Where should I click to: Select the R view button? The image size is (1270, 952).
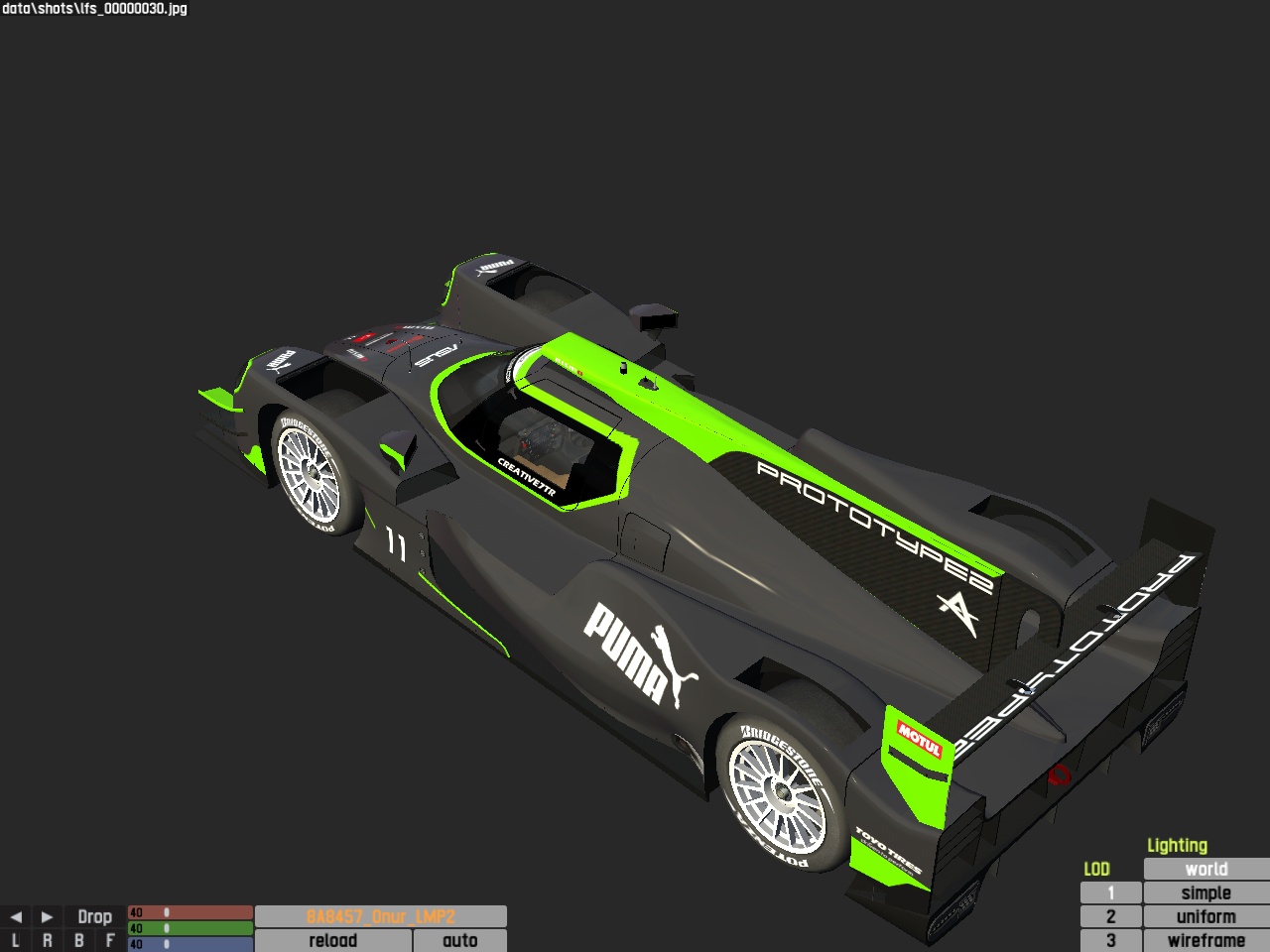[47, 940]
